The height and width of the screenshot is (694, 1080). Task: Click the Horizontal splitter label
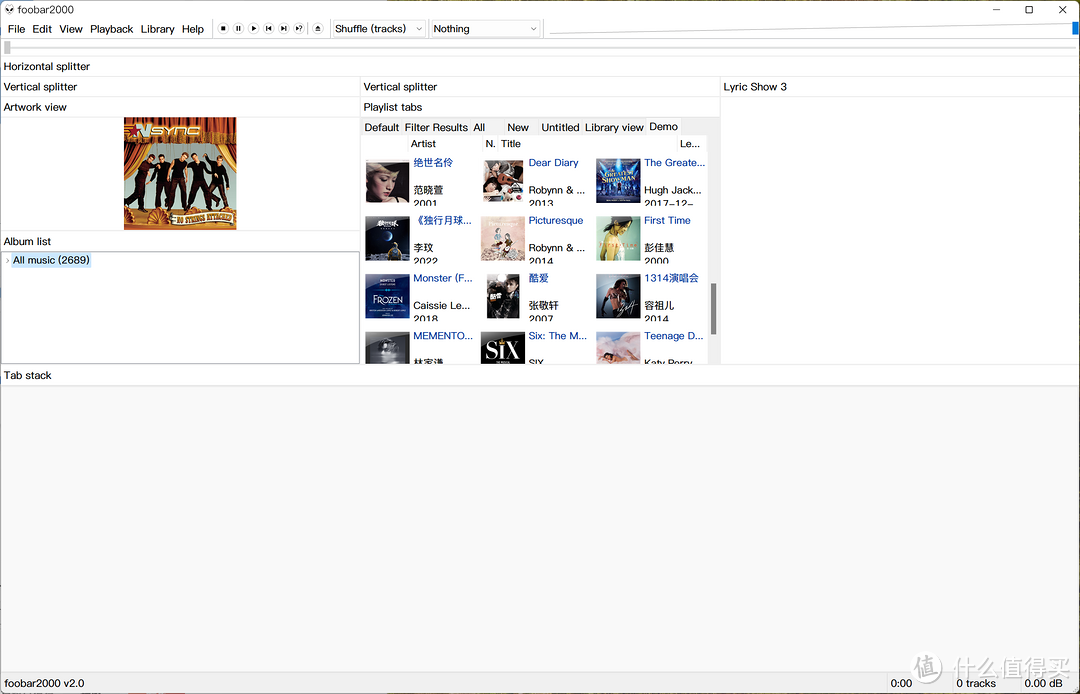click(x=47, y=67)
